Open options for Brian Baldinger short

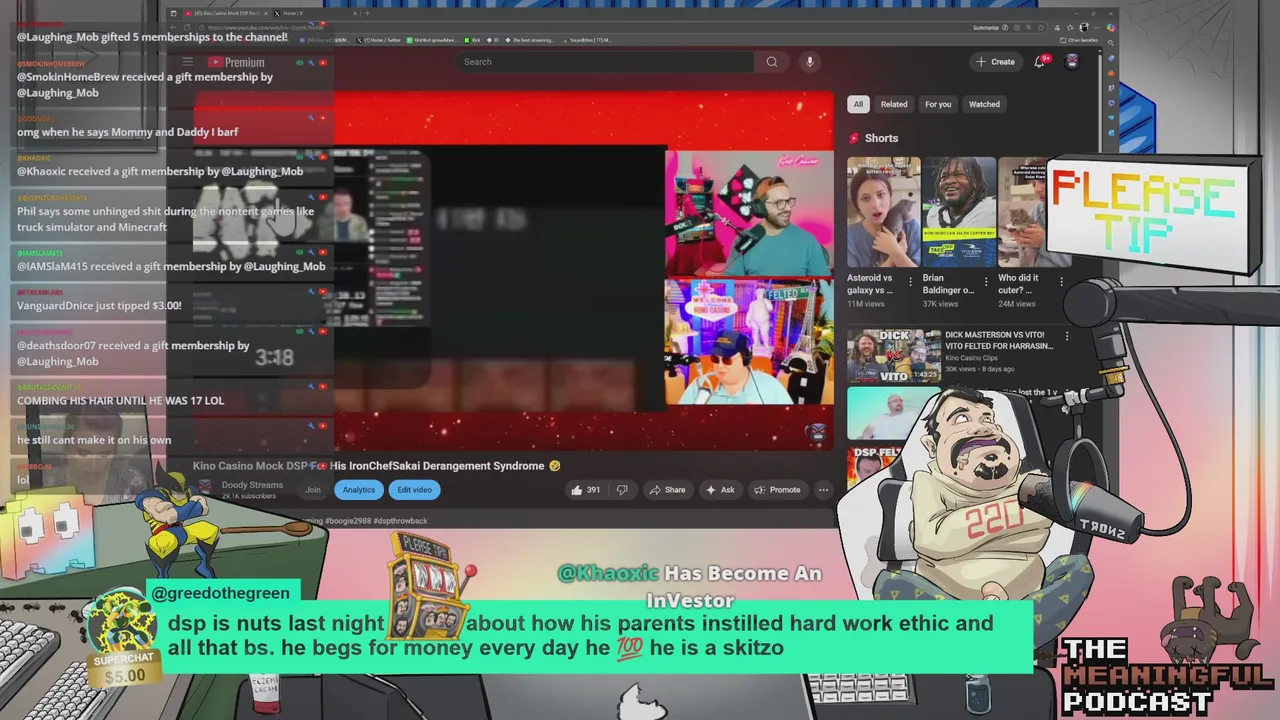986,282
